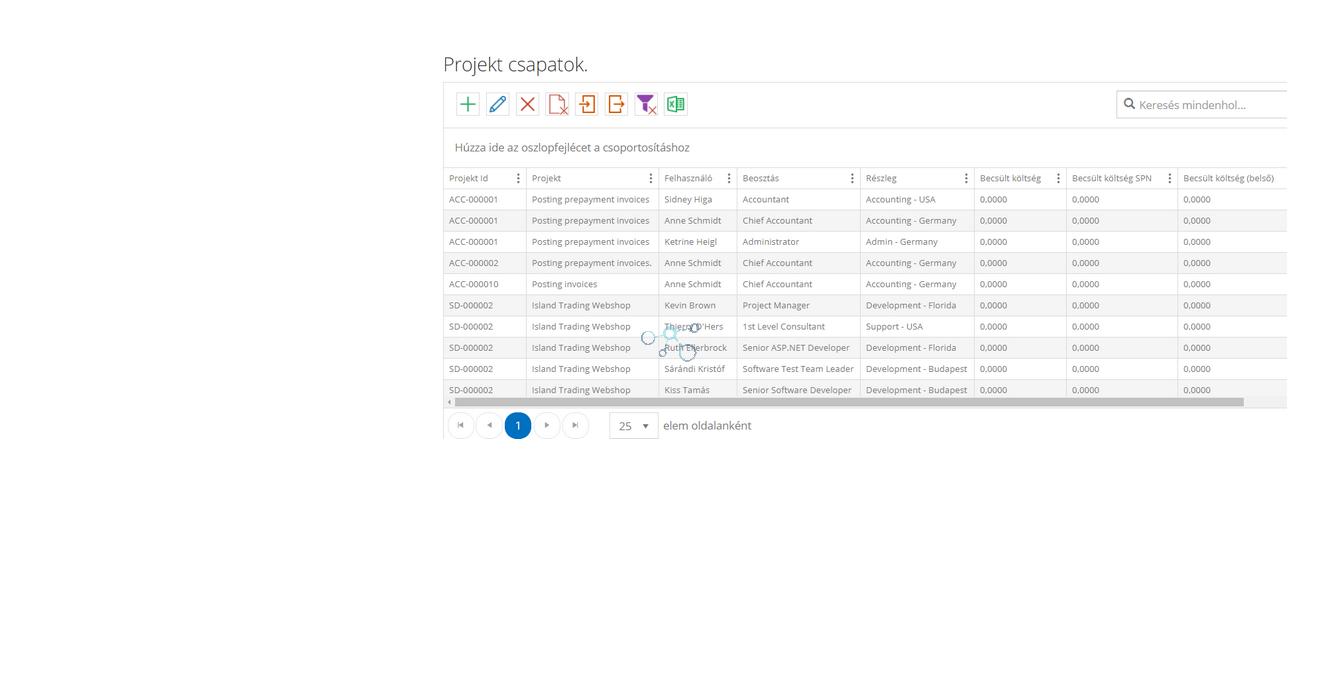Open the Részleg column menu dots

click(966, 179)
